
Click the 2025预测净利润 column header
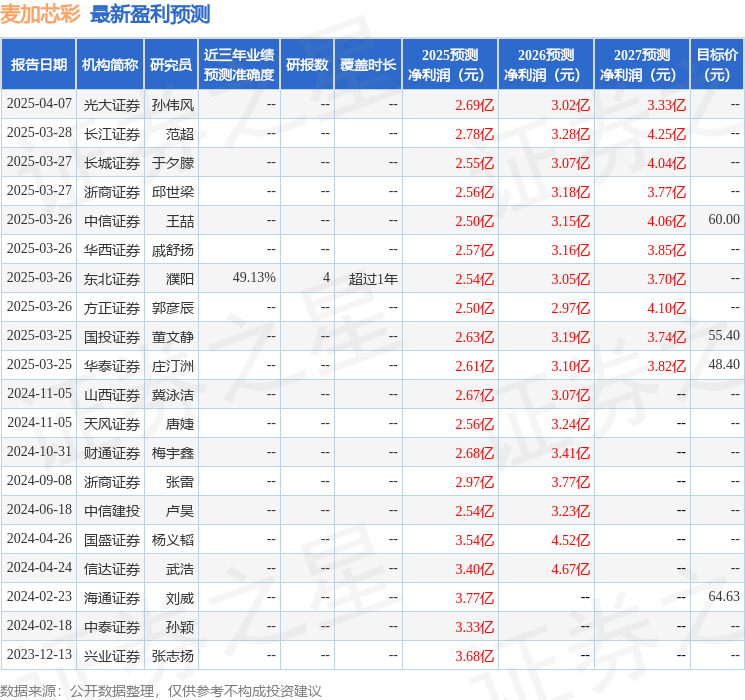pyautogui.click(x=450, y=65)
